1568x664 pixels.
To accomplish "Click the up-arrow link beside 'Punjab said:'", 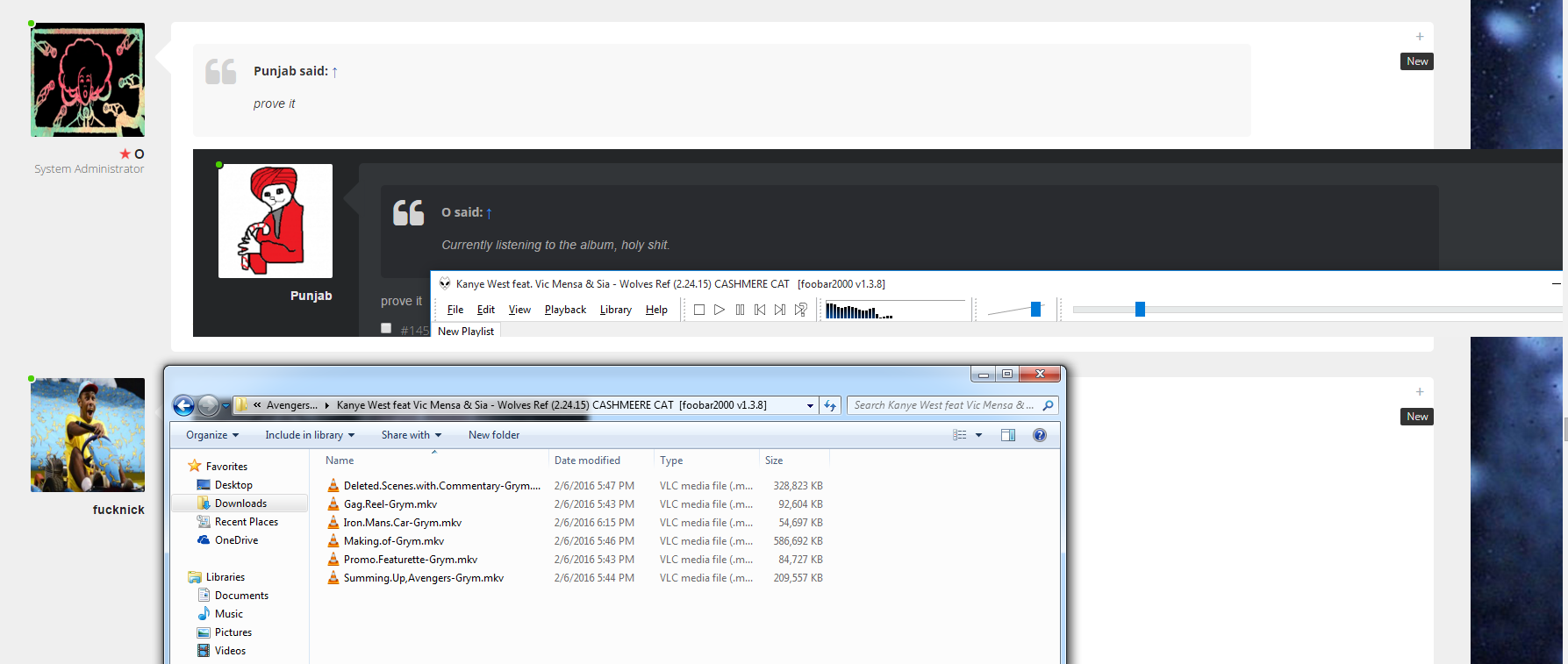I will (x=334, y=72).
